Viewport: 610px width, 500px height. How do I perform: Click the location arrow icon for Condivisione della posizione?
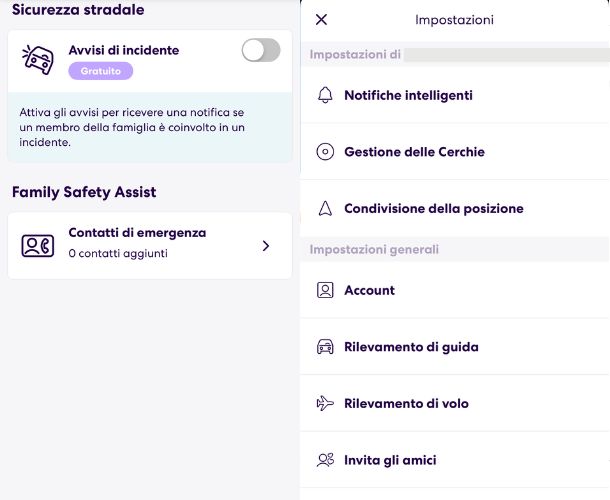(x=325, y=208)
